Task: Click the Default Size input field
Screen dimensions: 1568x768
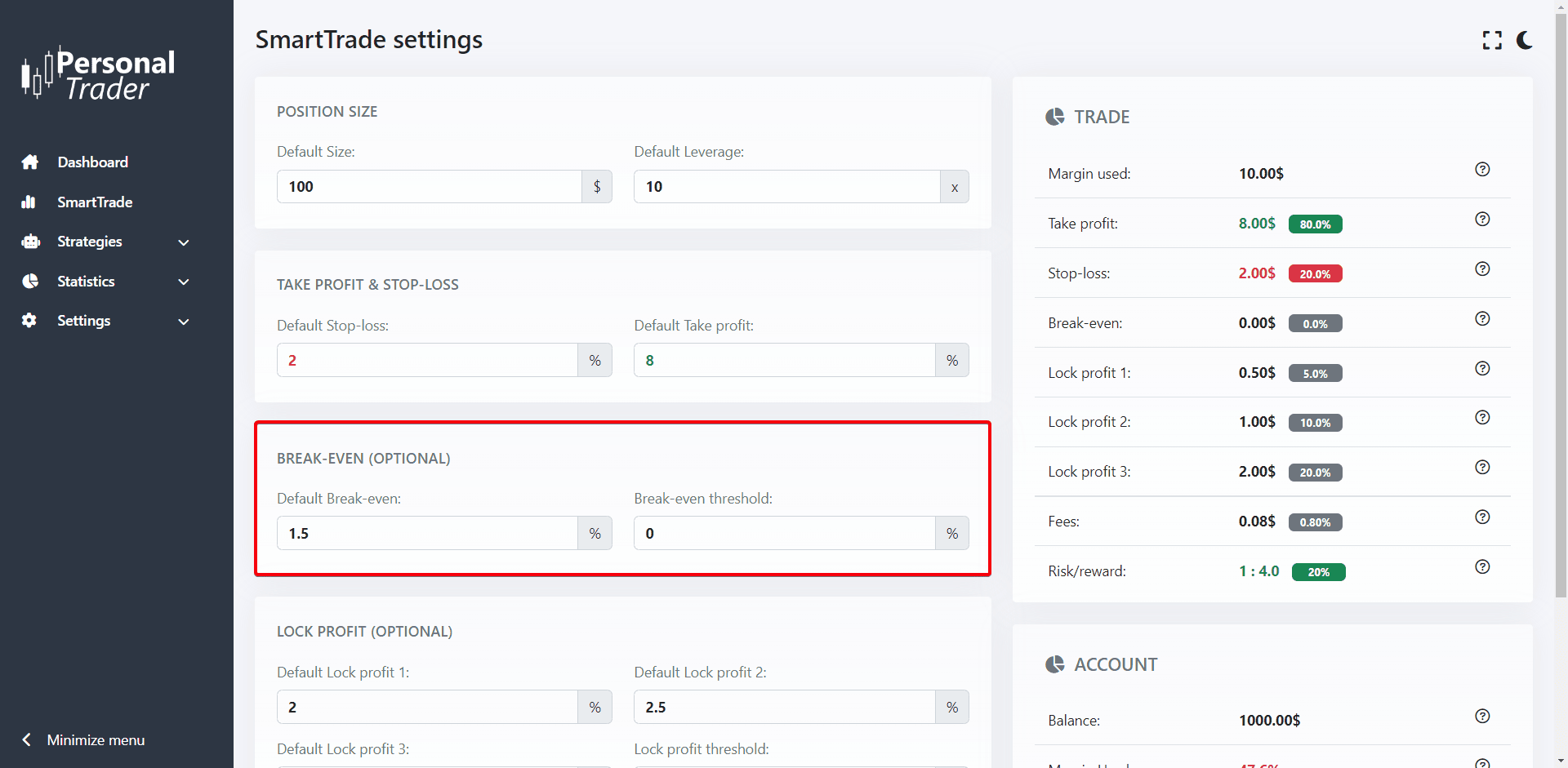Action: 429,187
